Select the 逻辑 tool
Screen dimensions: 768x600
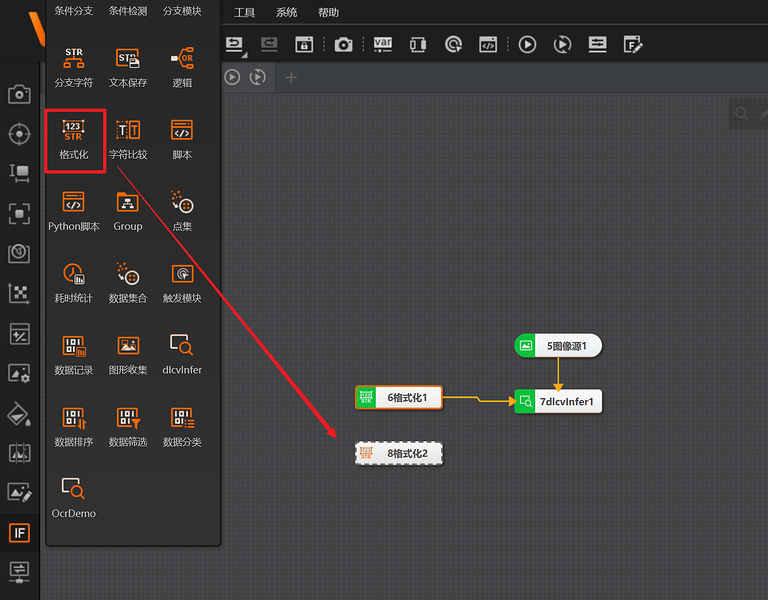(x=182, y=68)
